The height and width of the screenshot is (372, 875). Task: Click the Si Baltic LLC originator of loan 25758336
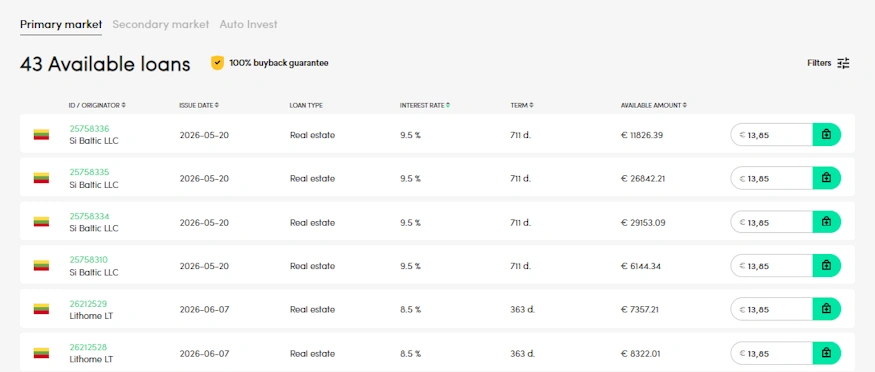pyautogui.click(x=94, y=141)
